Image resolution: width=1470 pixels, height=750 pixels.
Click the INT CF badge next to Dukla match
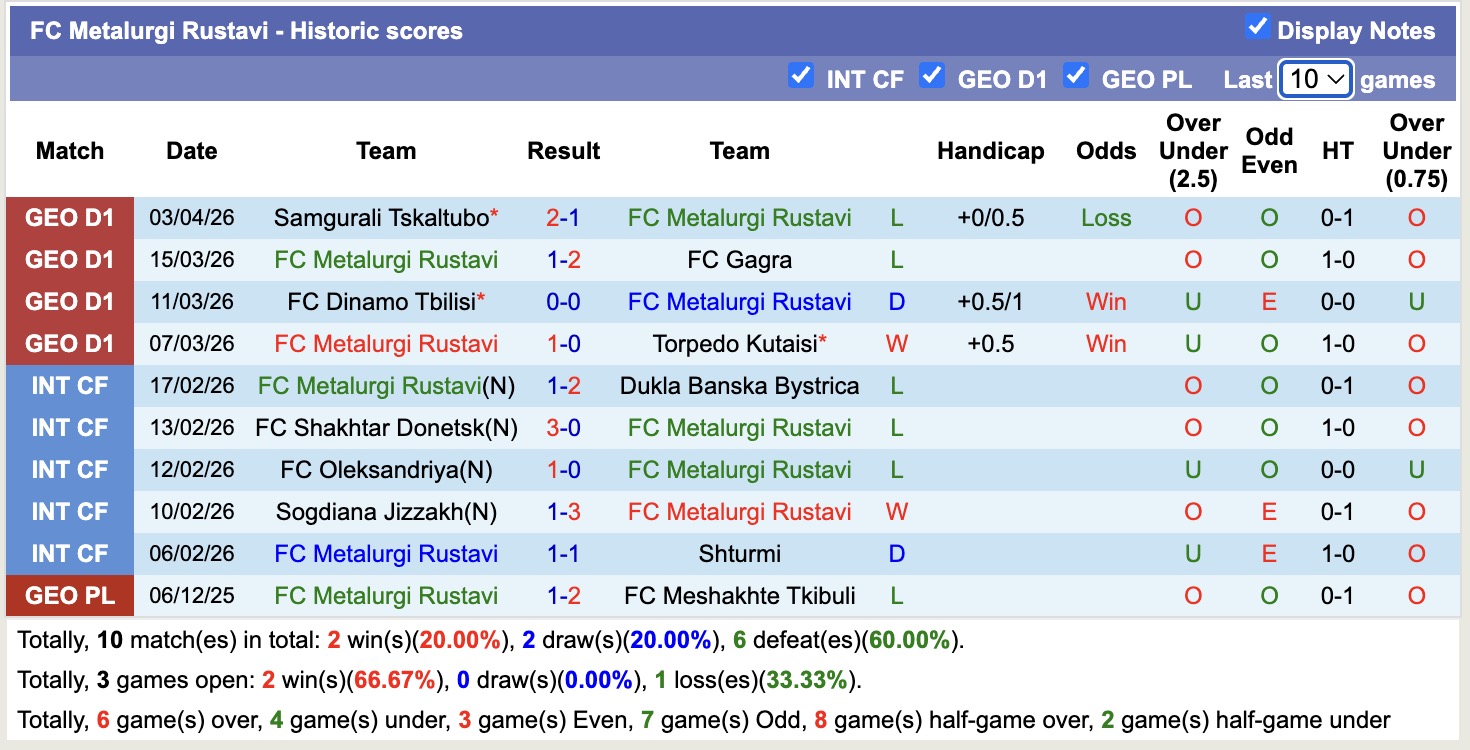(x=69, y=385)
